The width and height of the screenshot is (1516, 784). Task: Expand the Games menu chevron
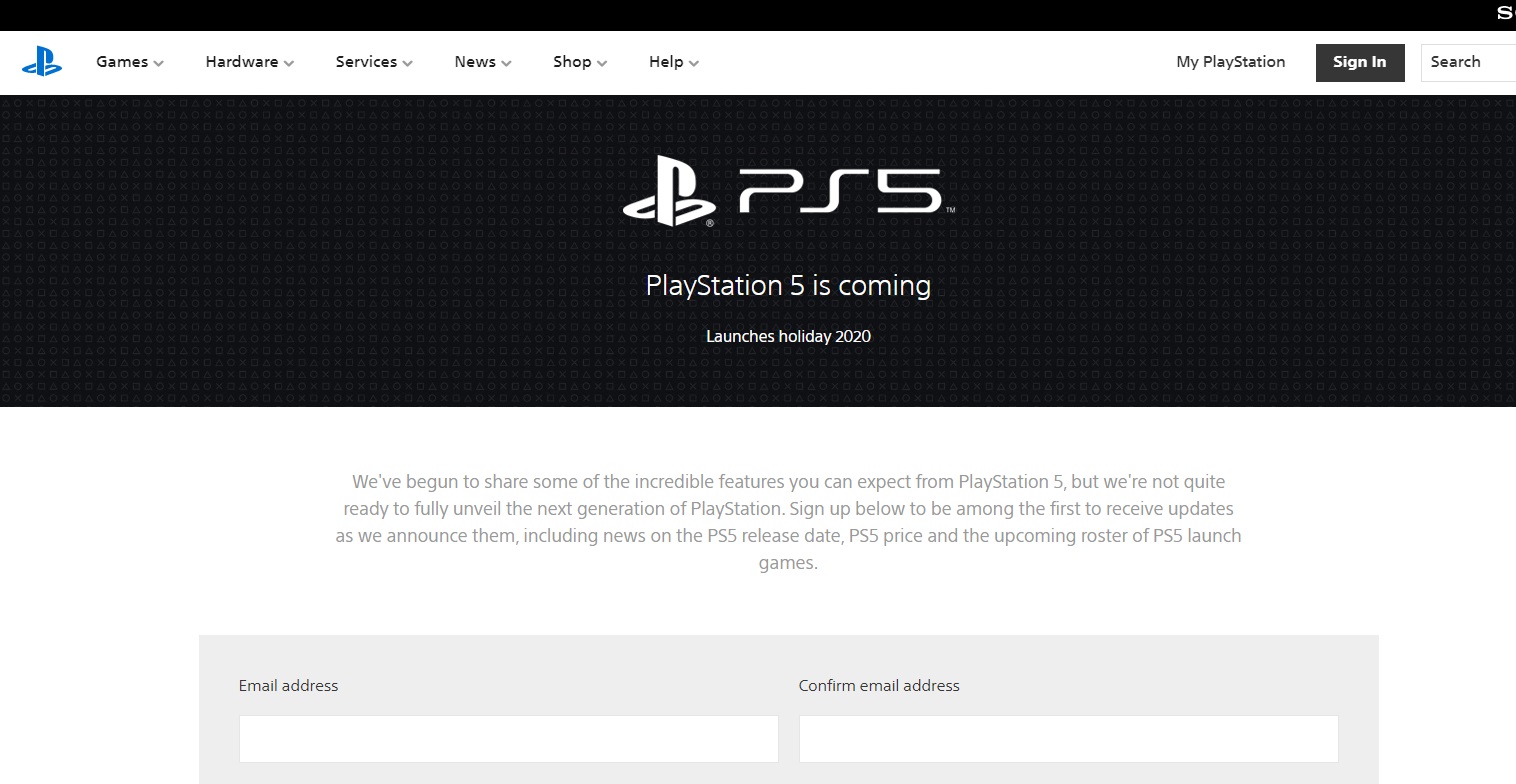tap(158, 63)
